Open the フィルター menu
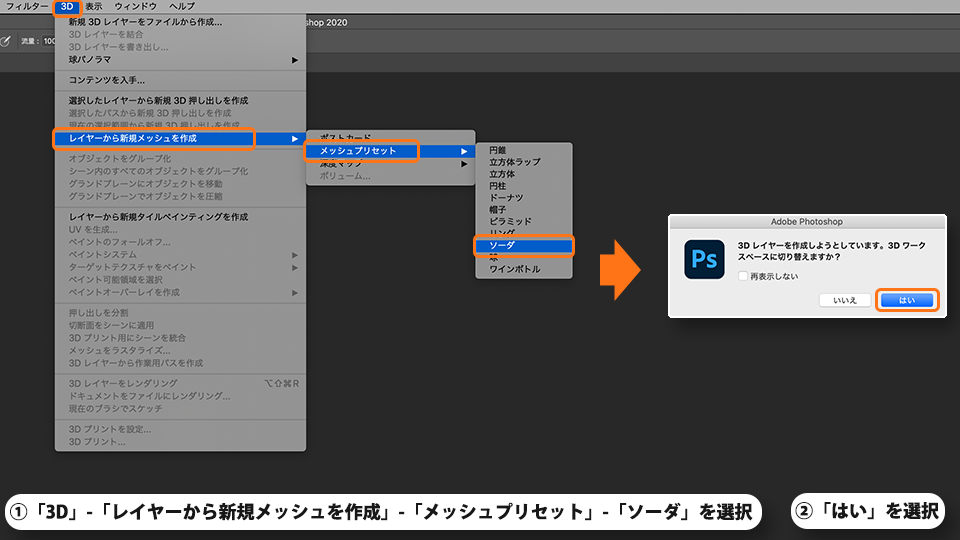960x540 pixels. pos(27,7)
